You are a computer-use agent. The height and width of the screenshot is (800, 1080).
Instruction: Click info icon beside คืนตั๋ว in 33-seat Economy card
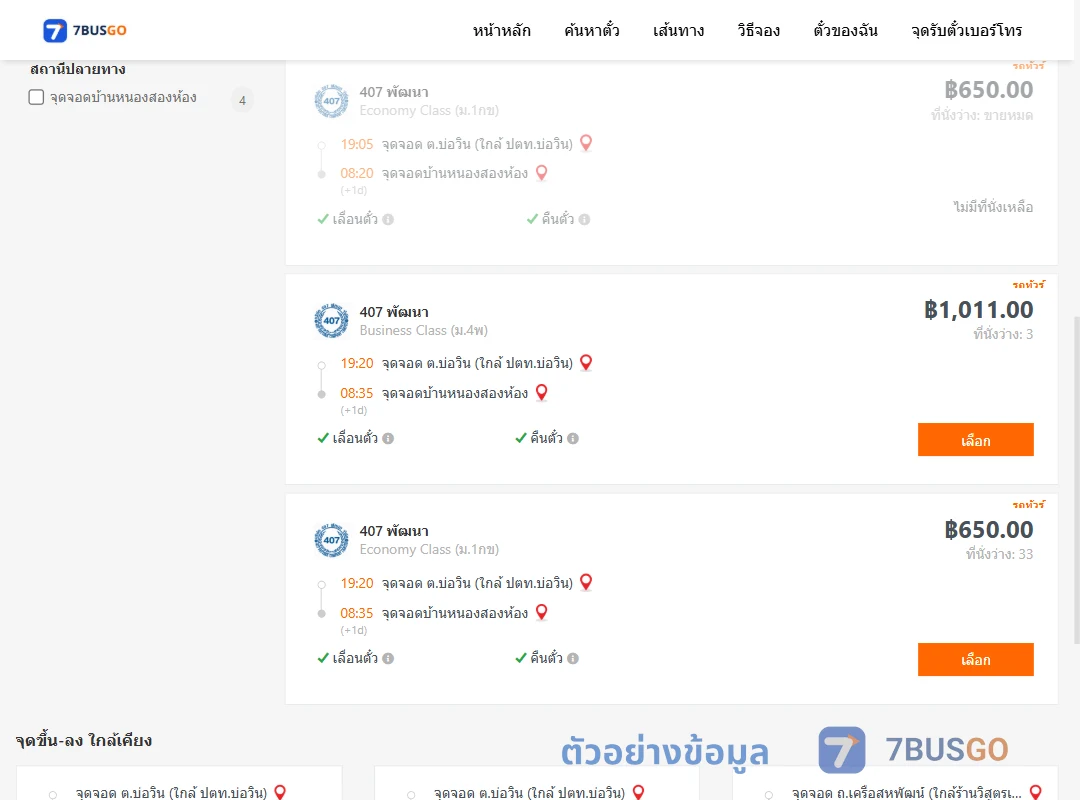click(573, 658)
